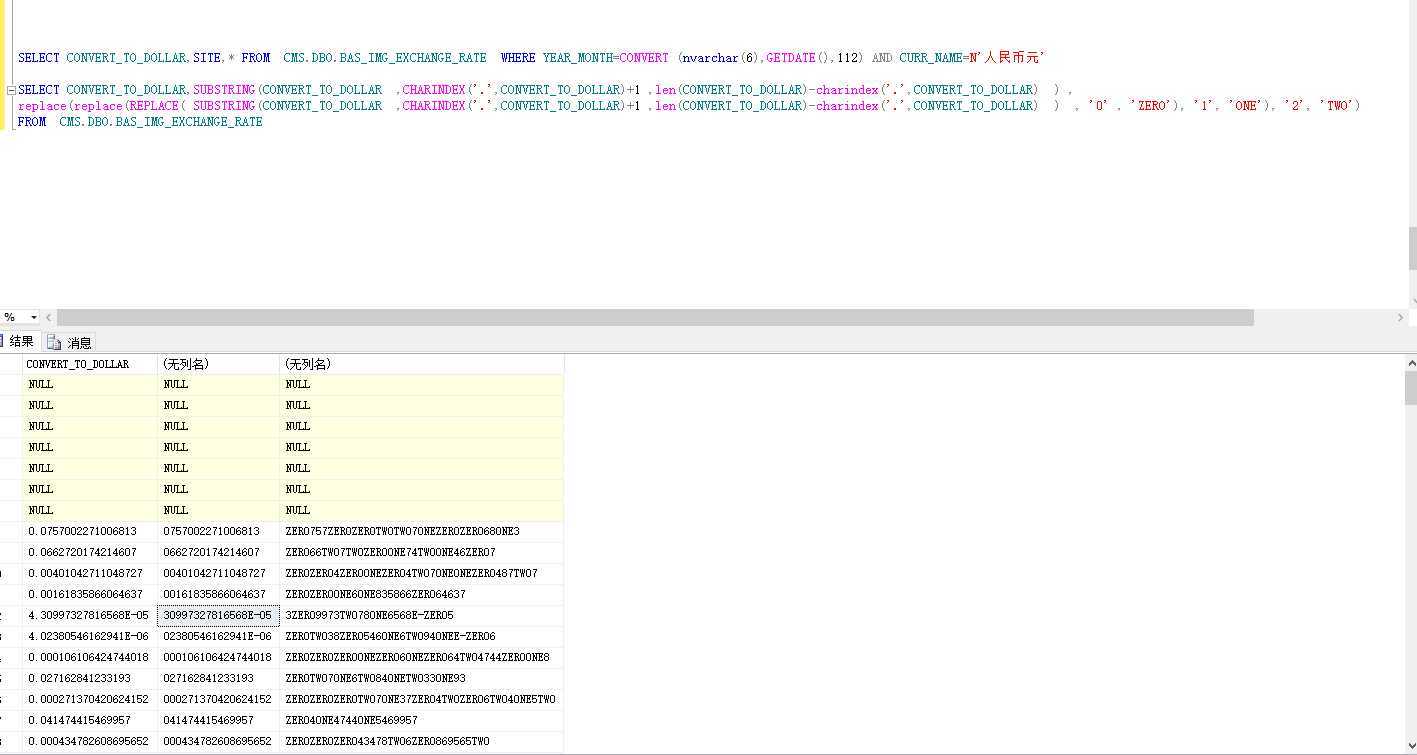Select cell ZERO4ONE4744ONE5469957

421,720
